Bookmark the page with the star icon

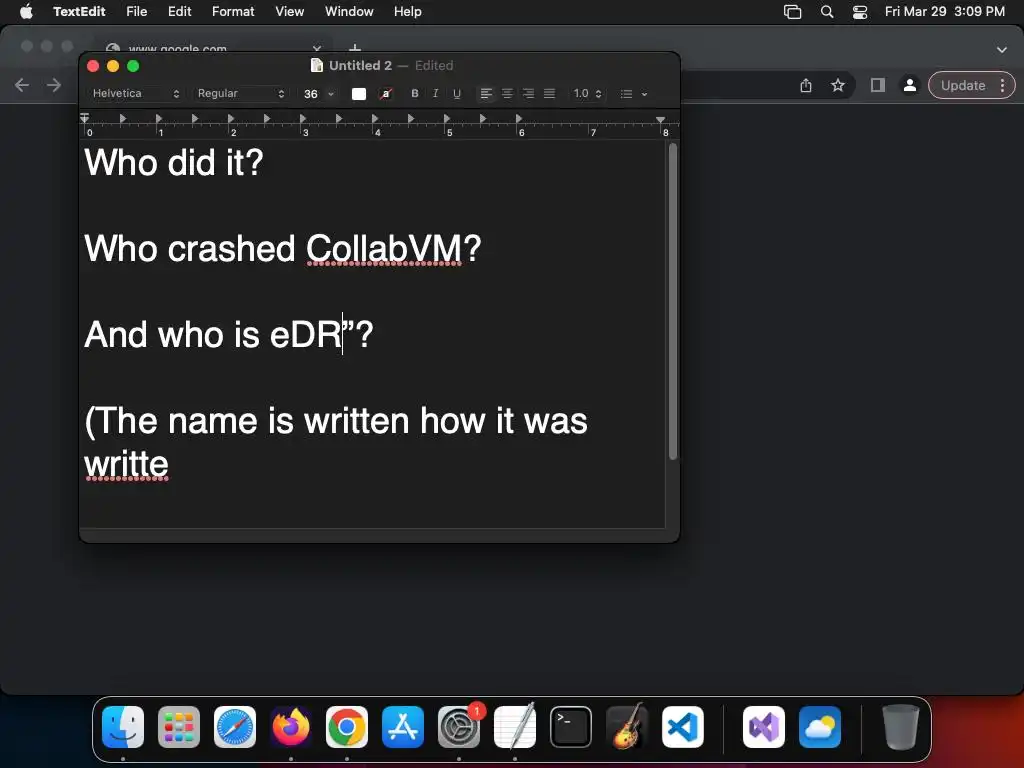click(838, 85)
